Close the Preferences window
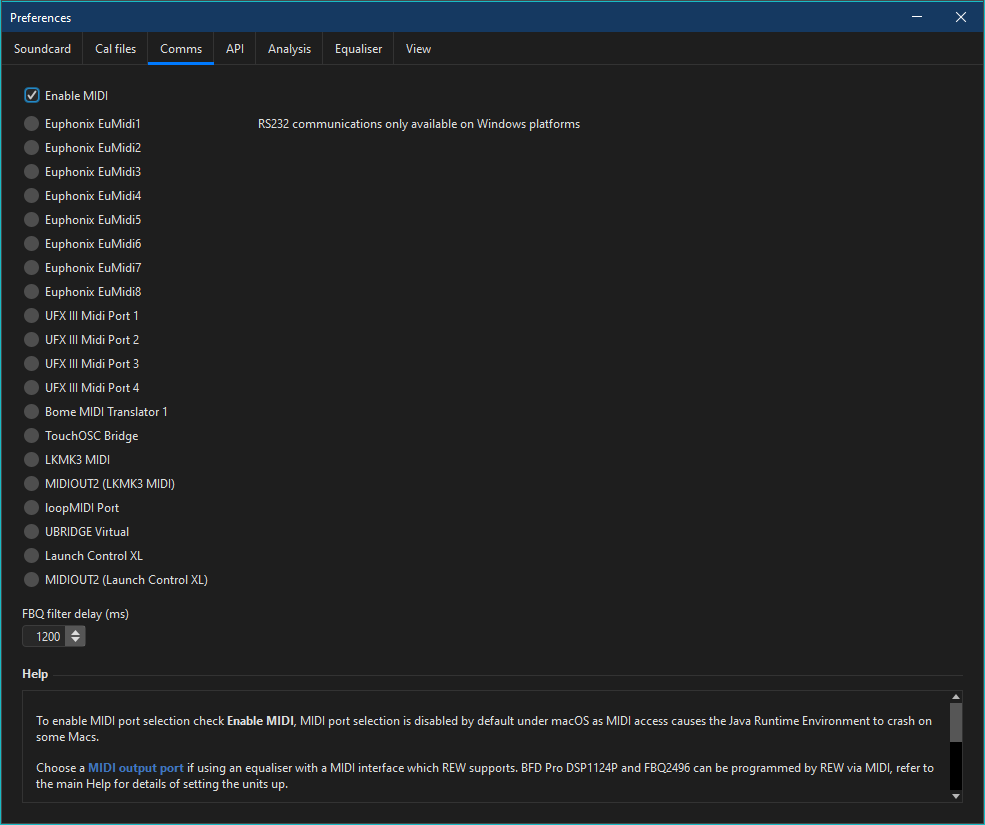 click(960, 17)
